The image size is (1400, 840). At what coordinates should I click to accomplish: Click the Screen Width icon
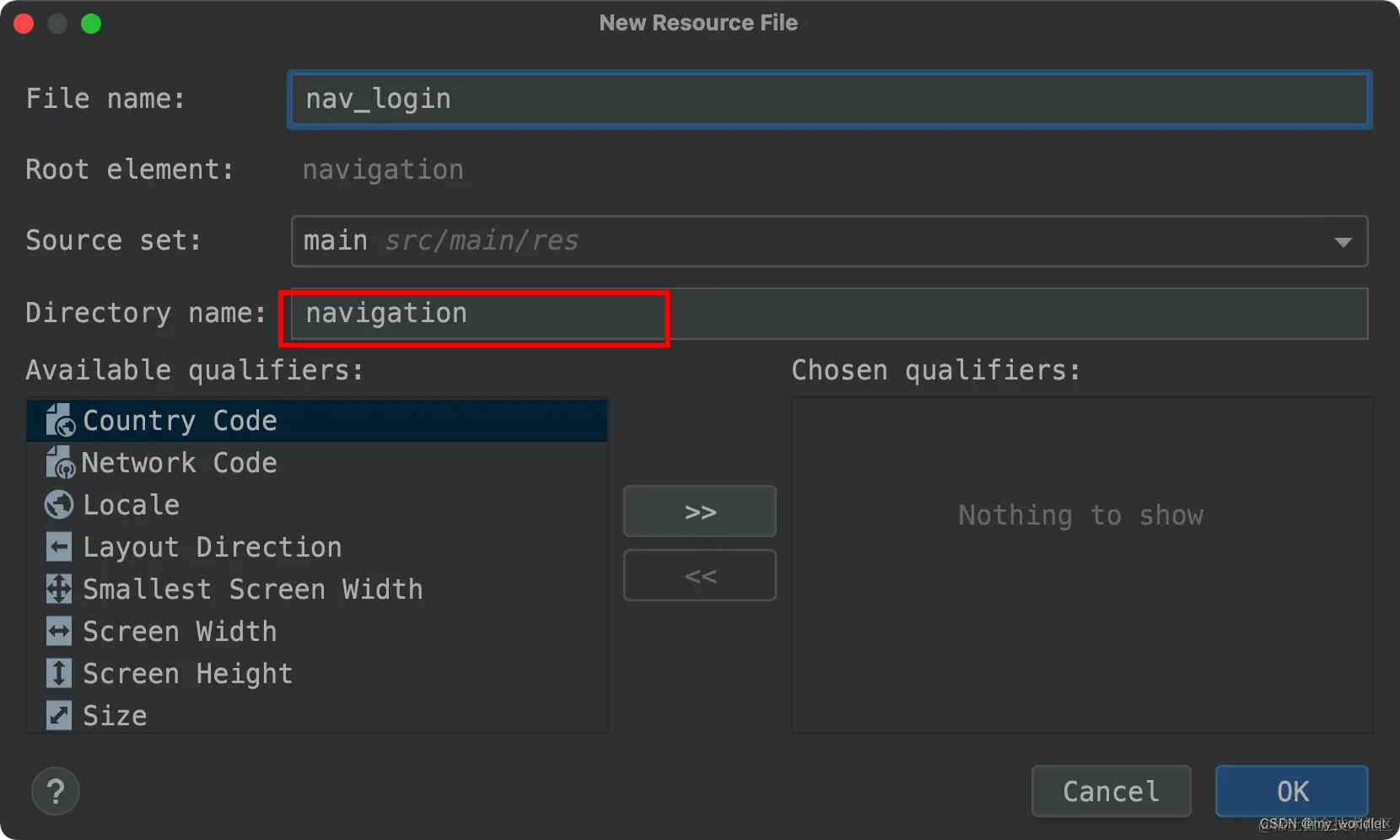[x=59, y=631]
